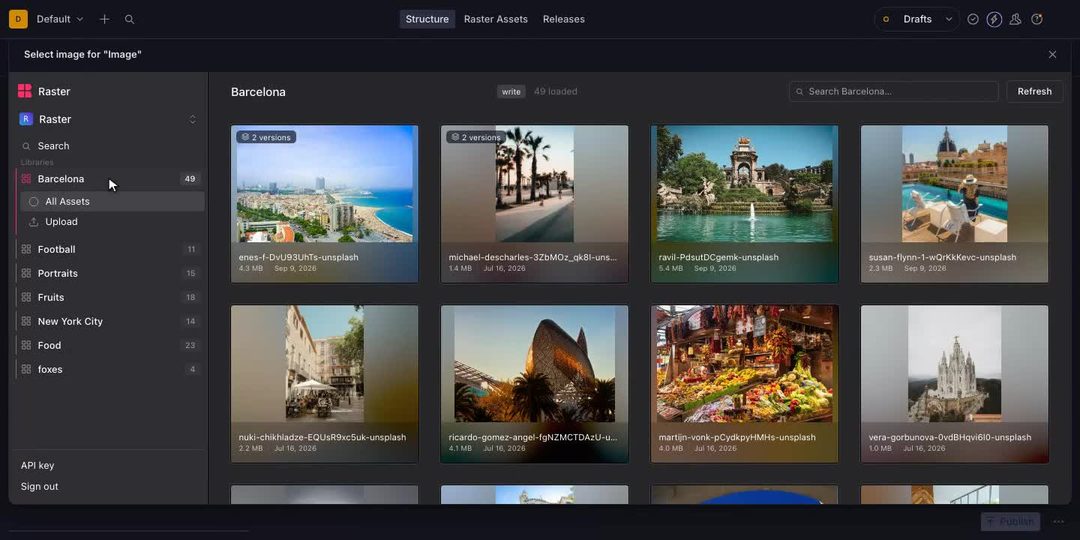Click the lightning bolt icon in top bar
Image resolution: width=1080 pixels, height=540 pixels.
pos(994,19)
